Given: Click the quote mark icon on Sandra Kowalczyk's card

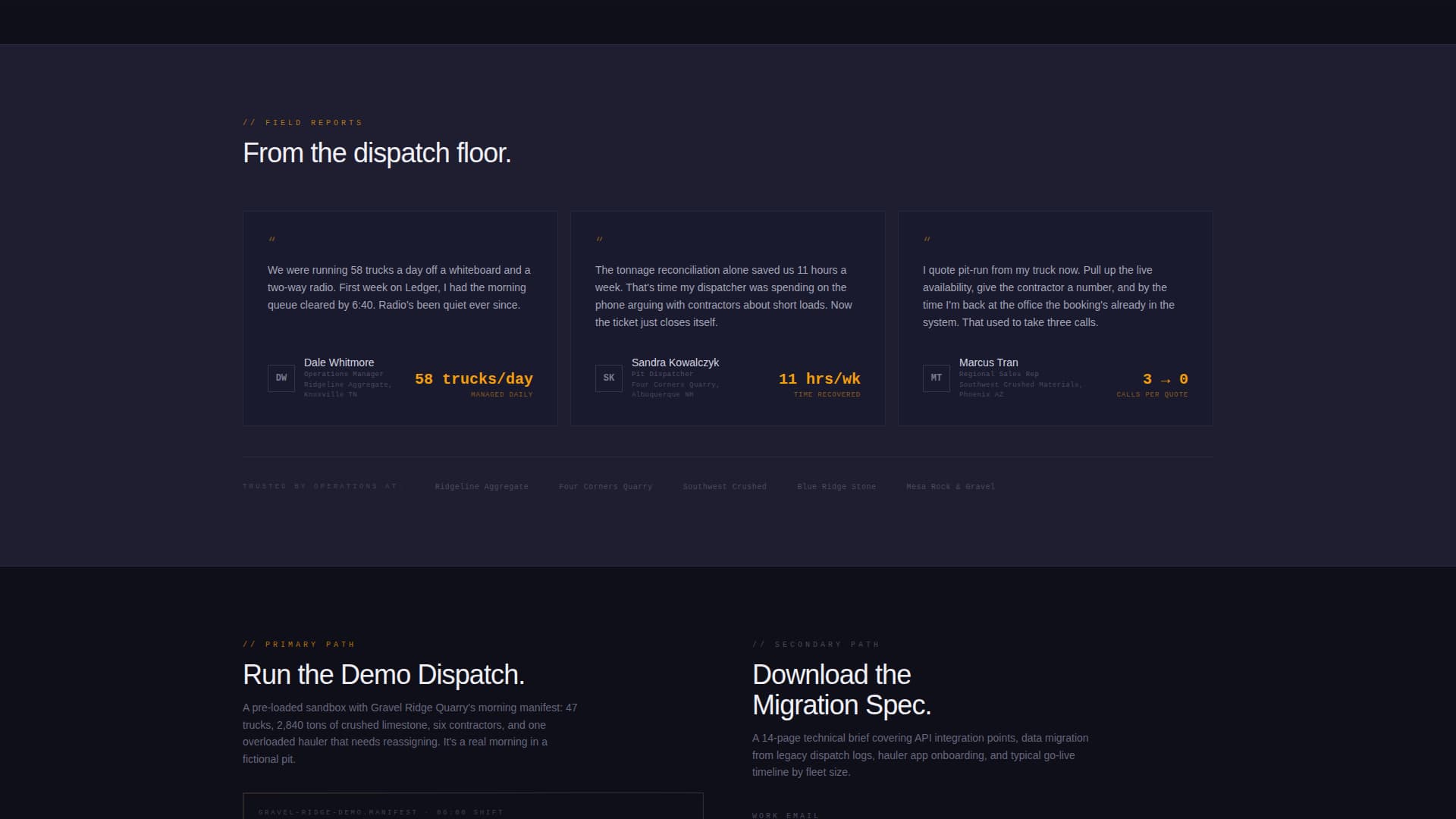Looking at the screenshot, I should (x=600, y=240).
